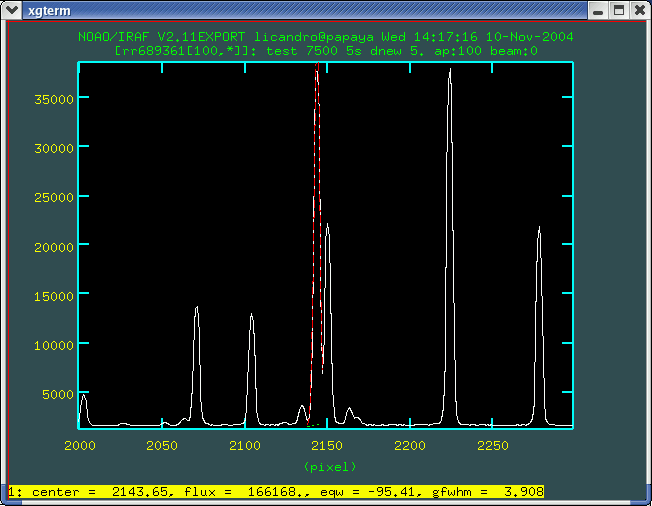Close the xgterm window

tap(638, 10)
